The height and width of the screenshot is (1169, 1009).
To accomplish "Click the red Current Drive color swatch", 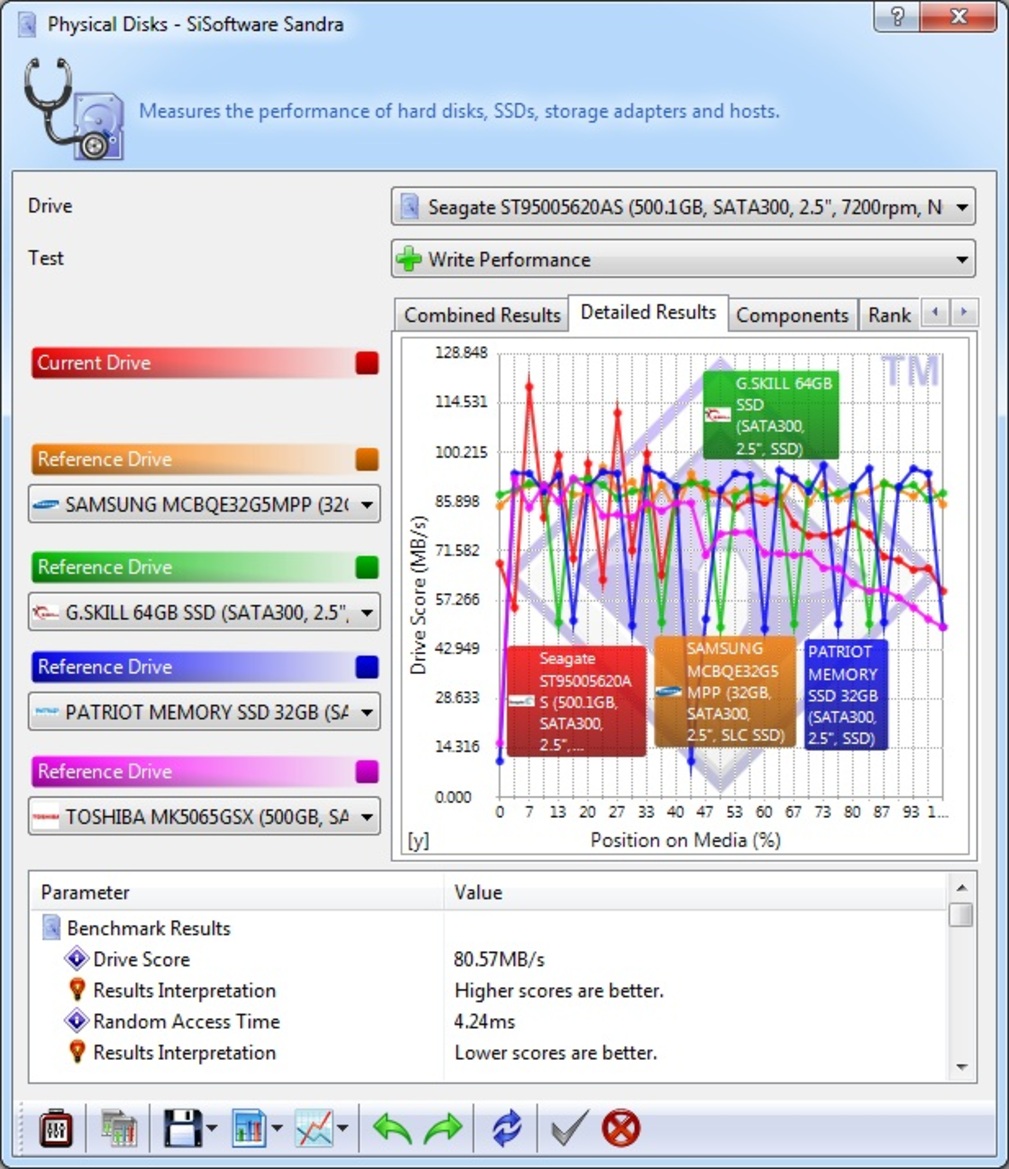I will 367,362.
